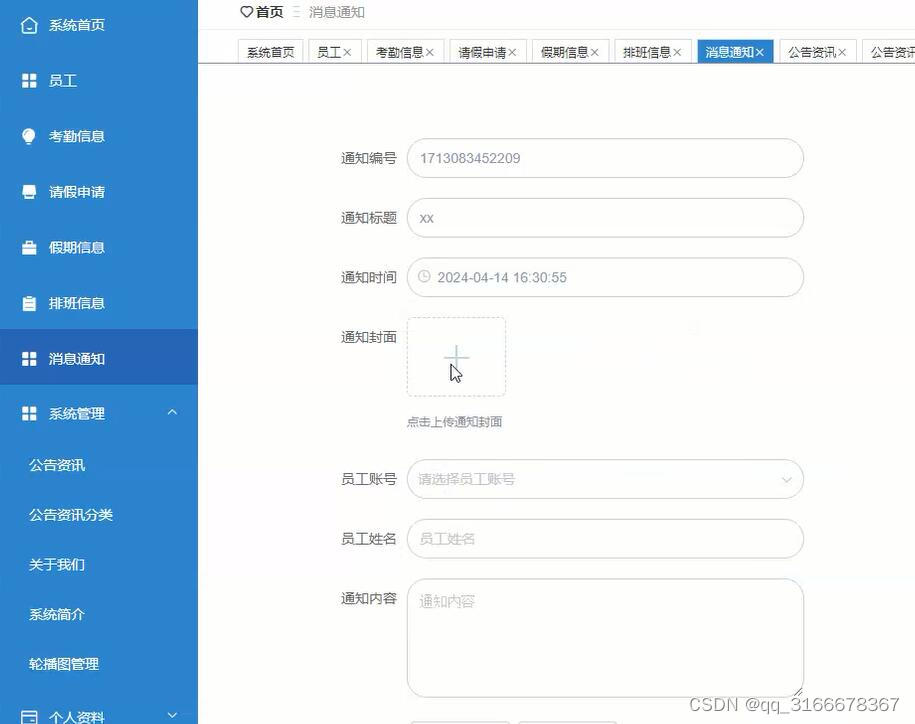Open 系统首页 in the sidebar
The image size is (915, 724).
(x=99, y=26)
